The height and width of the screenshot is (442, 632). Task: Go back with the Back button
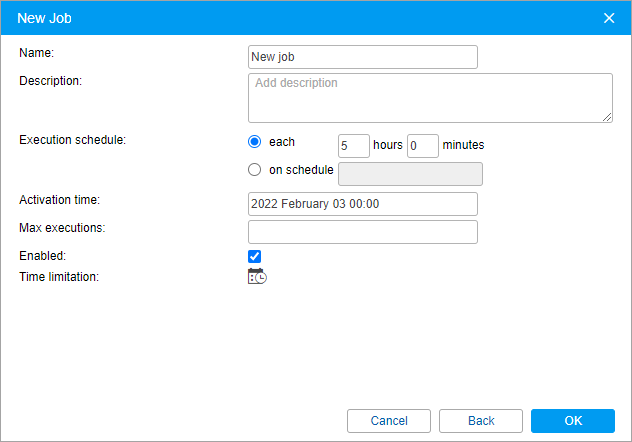pos(481,421)
